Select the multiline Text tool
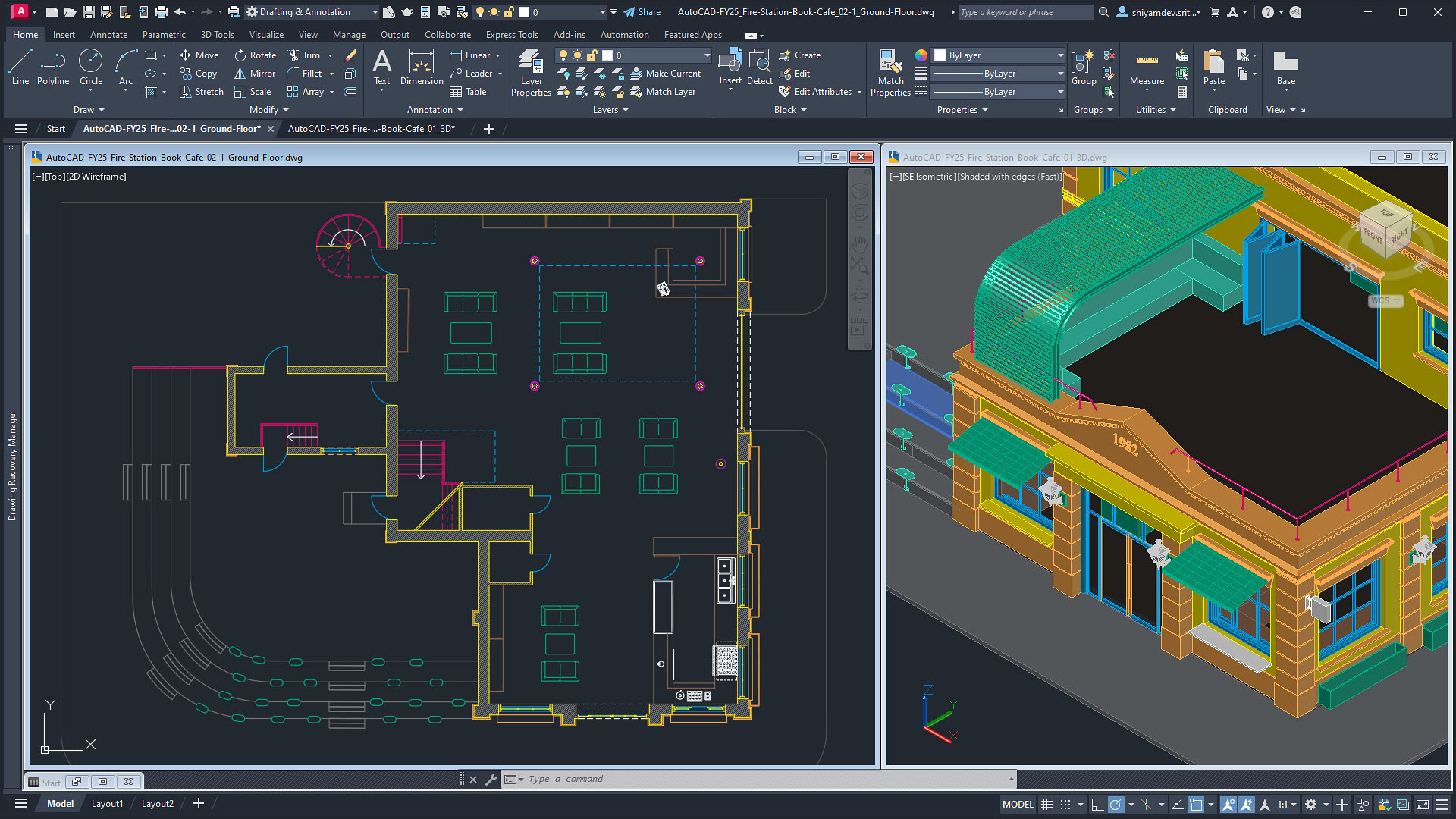This screenshot has width=1456, height=819. 381,68
